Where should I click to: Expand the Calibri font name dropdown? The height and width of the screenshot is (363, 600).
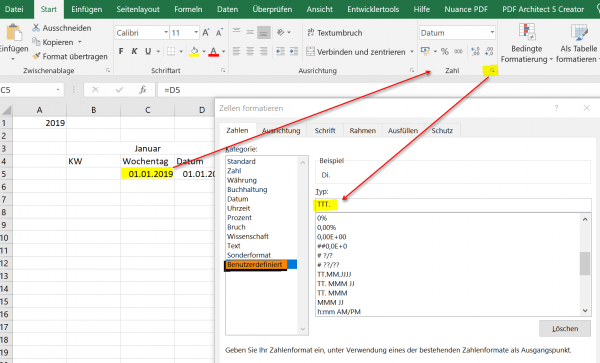[x=166, y=33]
